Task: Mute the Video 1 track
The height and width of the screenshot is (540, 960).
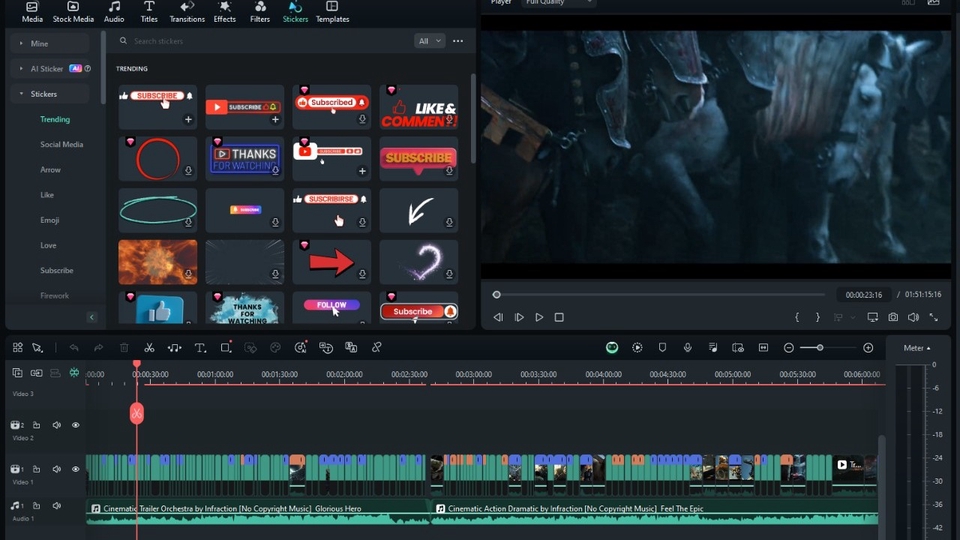Action: point(57,469)
